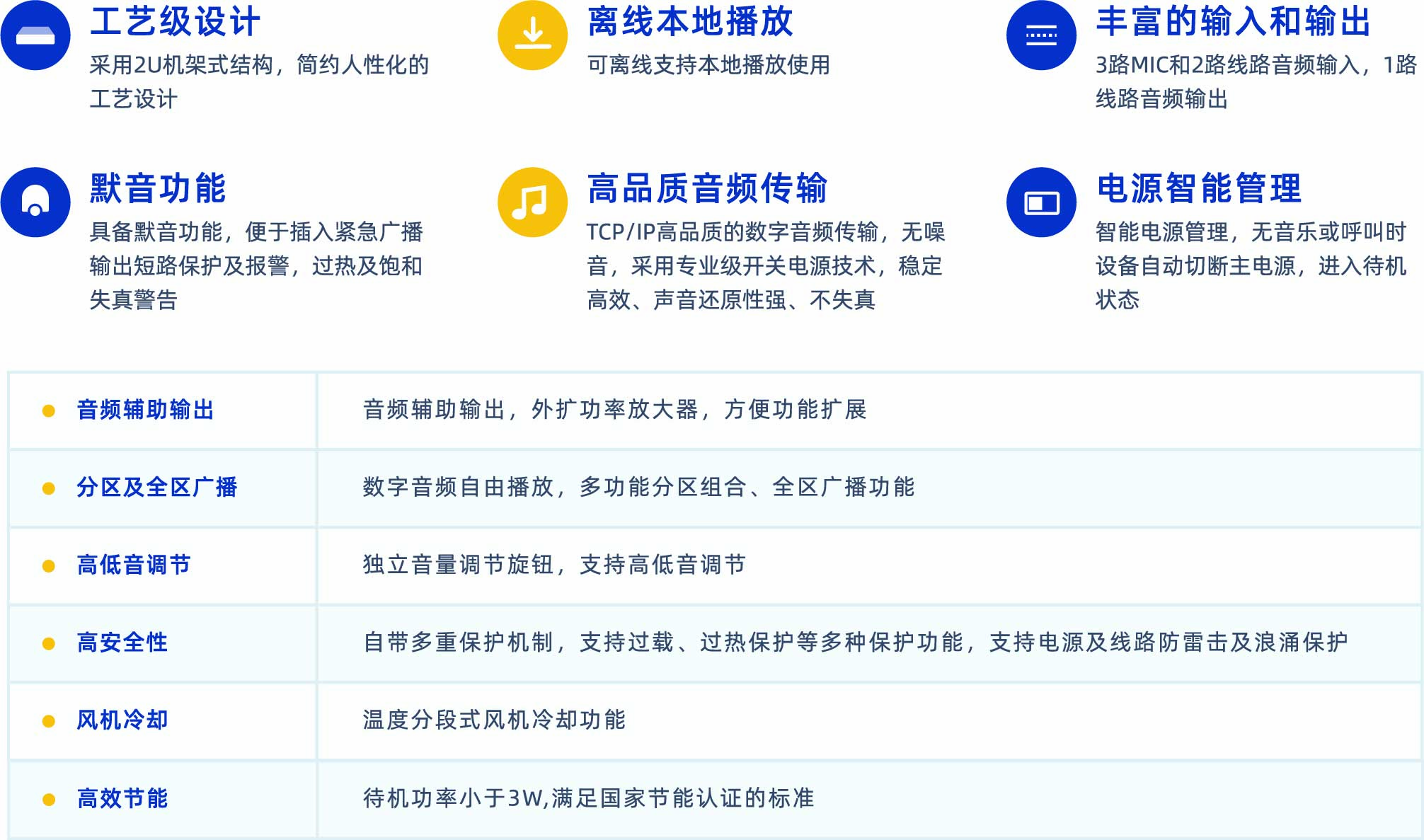Viewport: 1424px width, 840px height.
Task: Click the 离线本地播放 heading
Action: [x=690, y=22]
